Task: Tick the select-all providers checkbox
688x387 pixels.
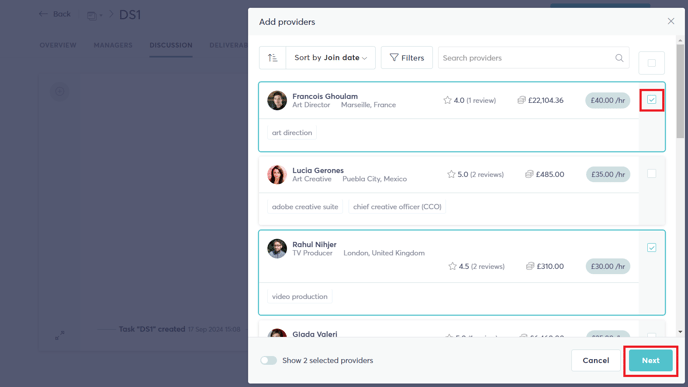Action: [x=652, y=63]
